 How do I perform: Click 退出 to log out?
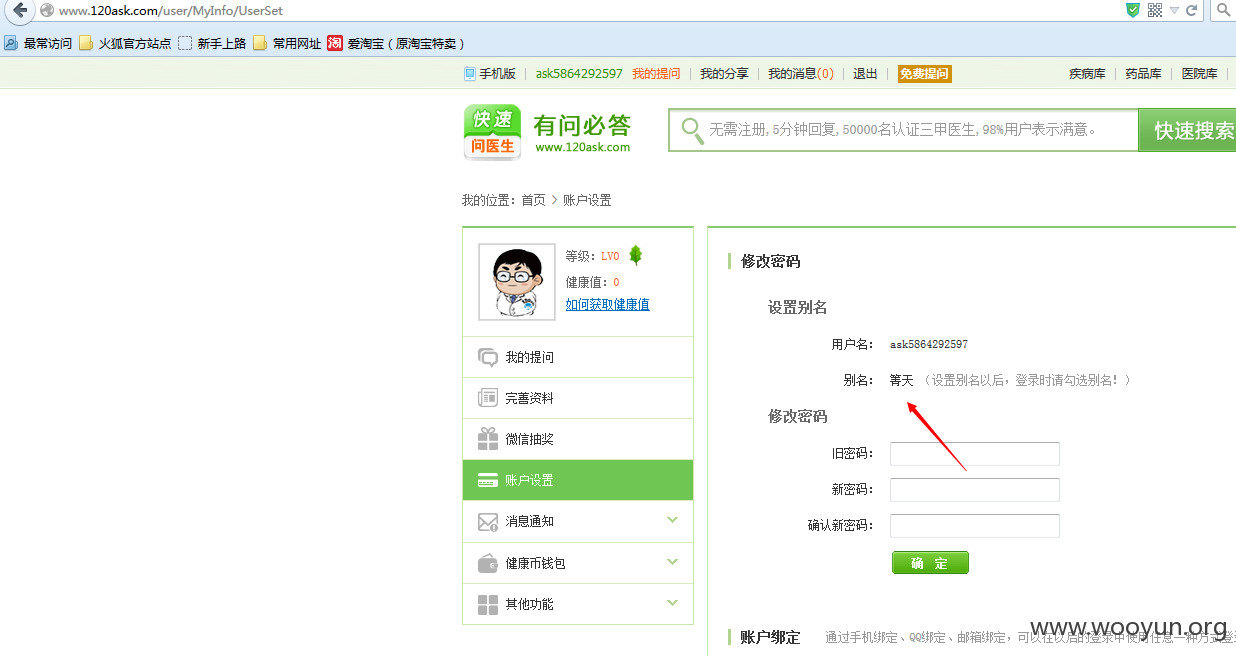pos(865,74)
